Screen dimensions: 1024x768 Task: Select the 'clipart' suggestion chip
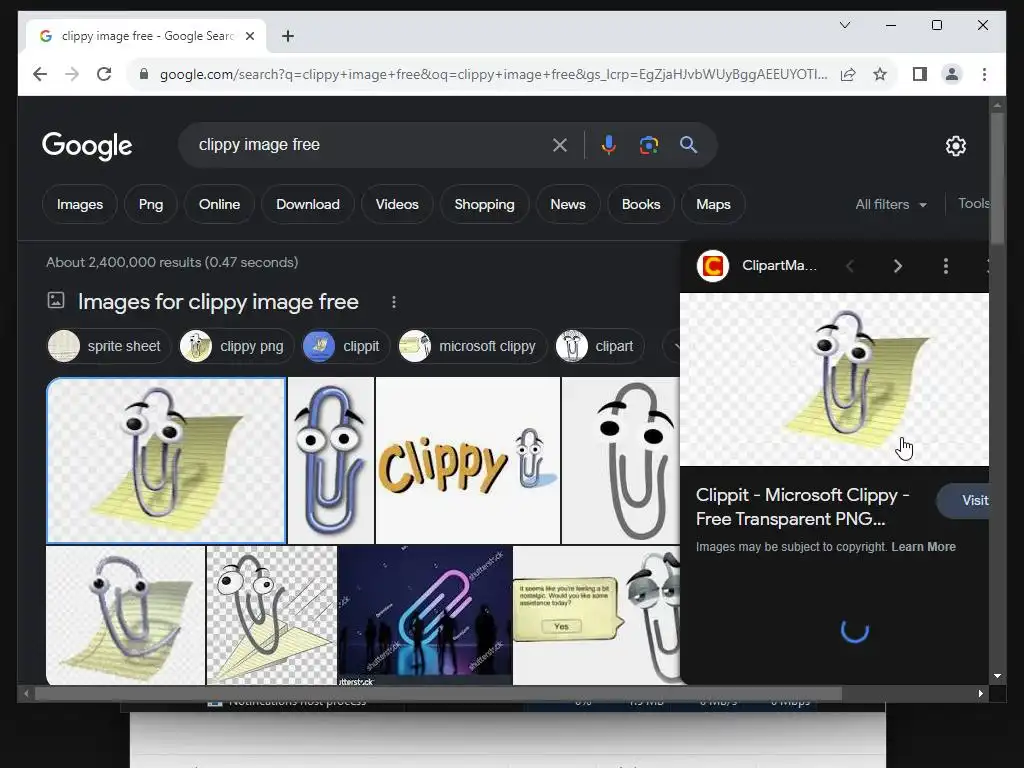pyautogui.click(x=600, y=346)
